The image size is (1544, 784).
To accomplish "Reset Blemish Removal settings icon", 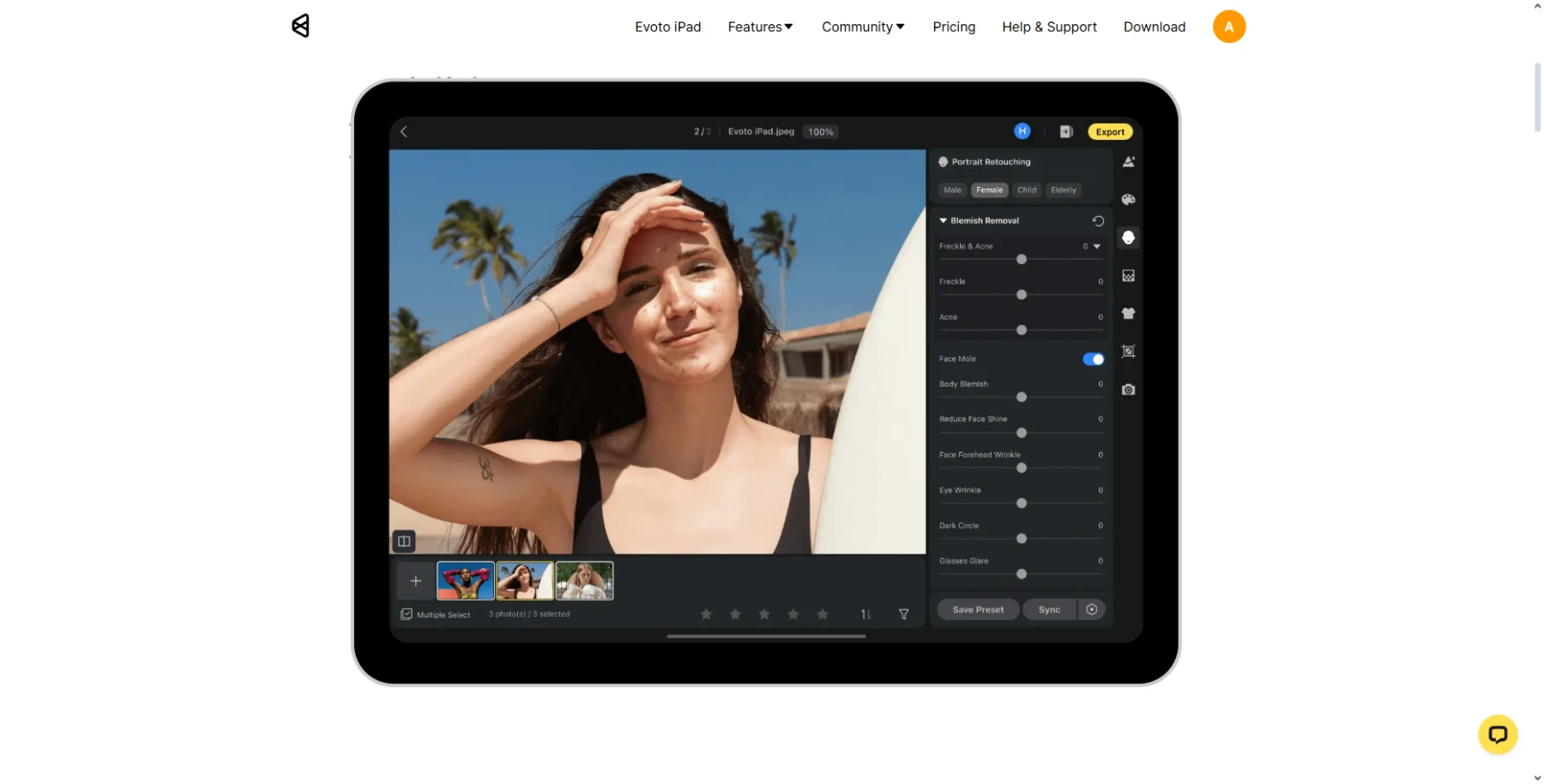I will click(1097, 221).
